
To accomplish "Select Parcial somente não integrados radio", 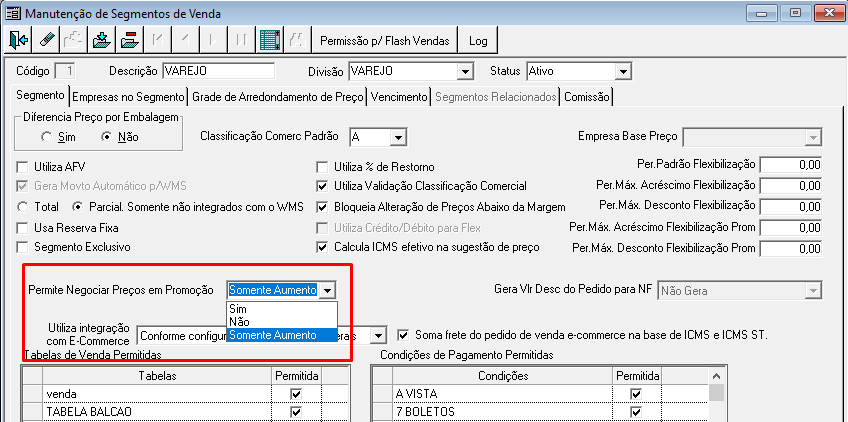I will click(79, 206).
